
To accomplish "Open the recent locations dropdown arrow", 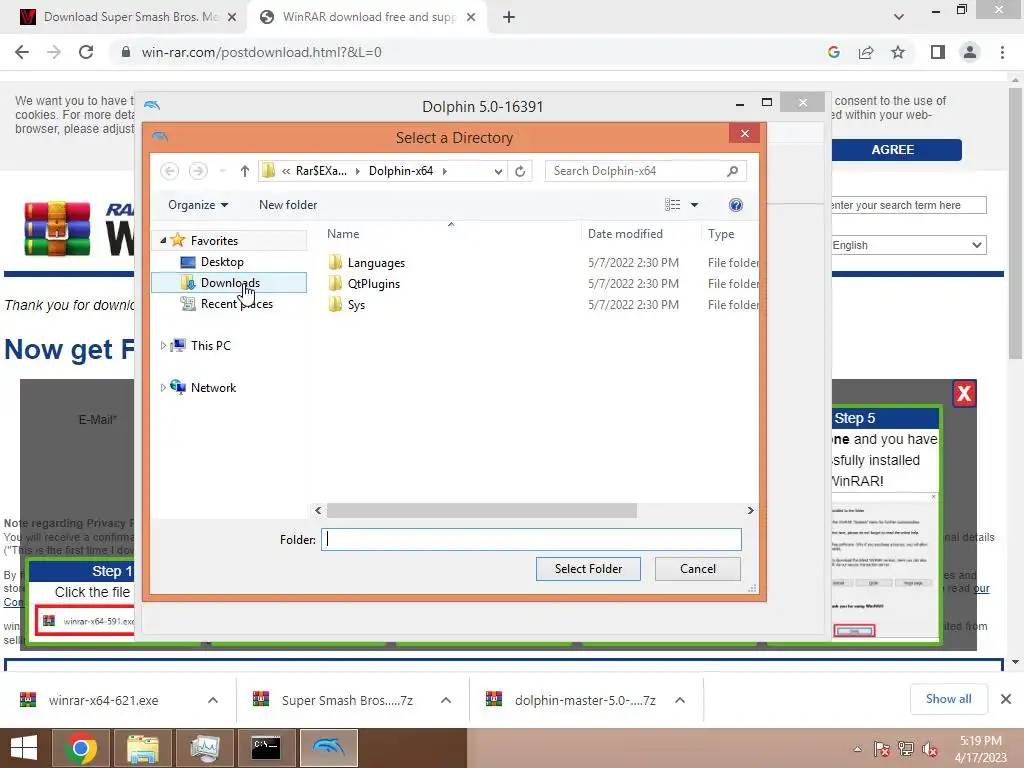I will 223,171.
